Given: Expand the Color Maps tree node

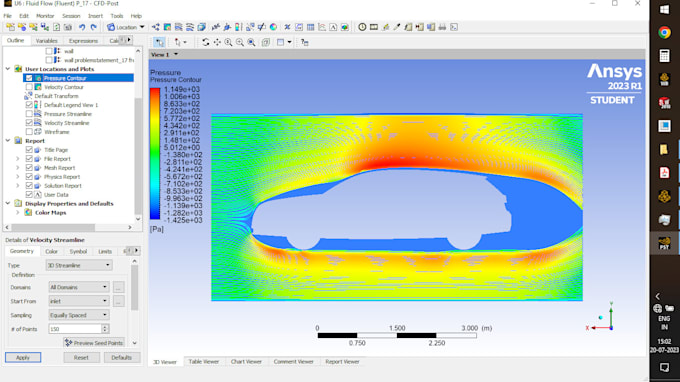Looking at the screenshot, I should 18,212.
